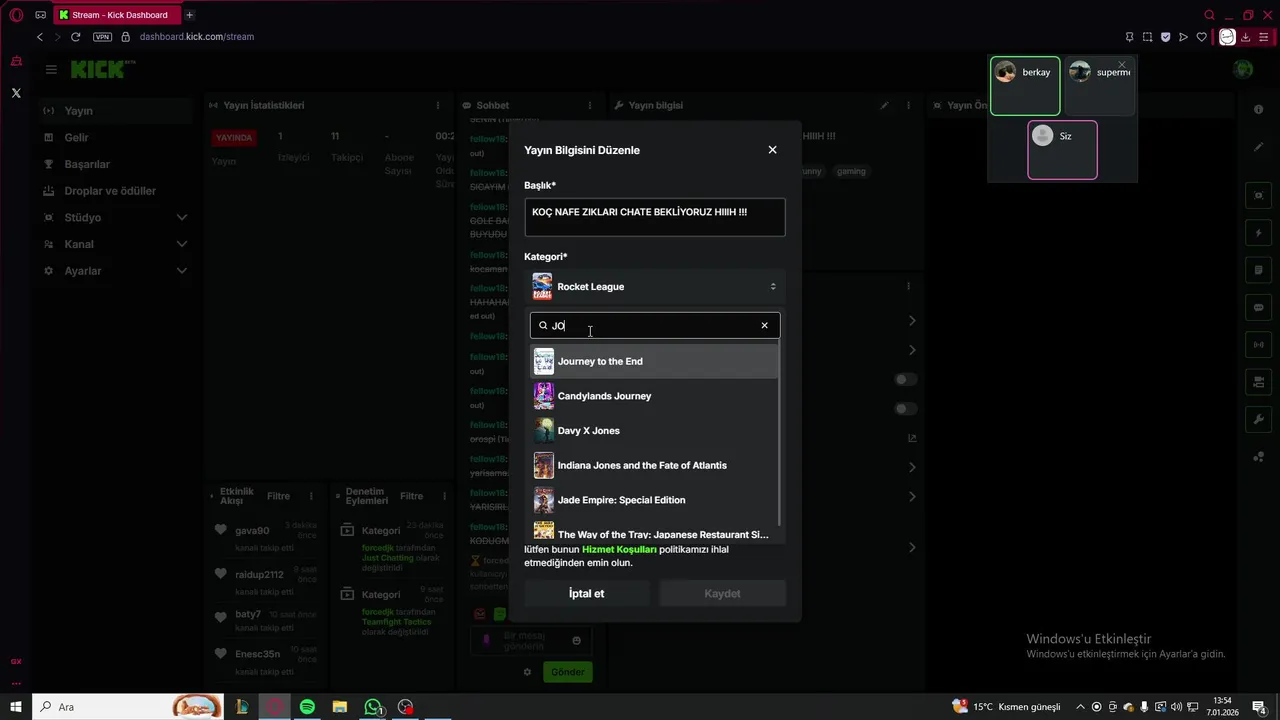Open browser downloads
1280x720 pixels.
click(1246, 37)
